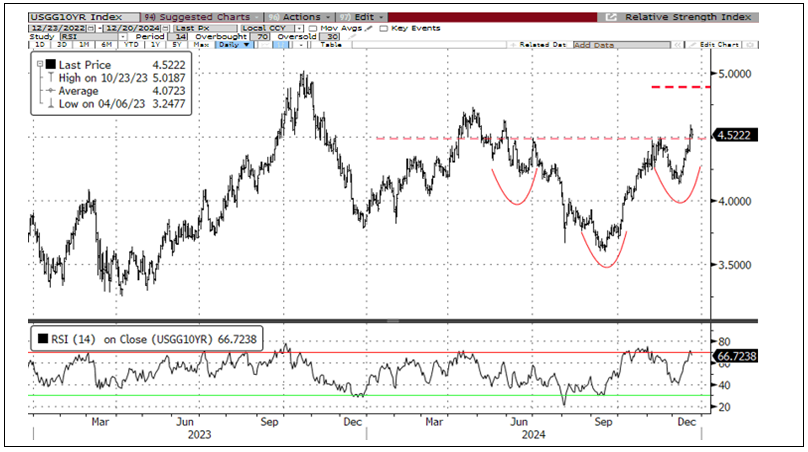Click the Average legend entry
The width and height of the screenshot is (808, 452).
78,91
